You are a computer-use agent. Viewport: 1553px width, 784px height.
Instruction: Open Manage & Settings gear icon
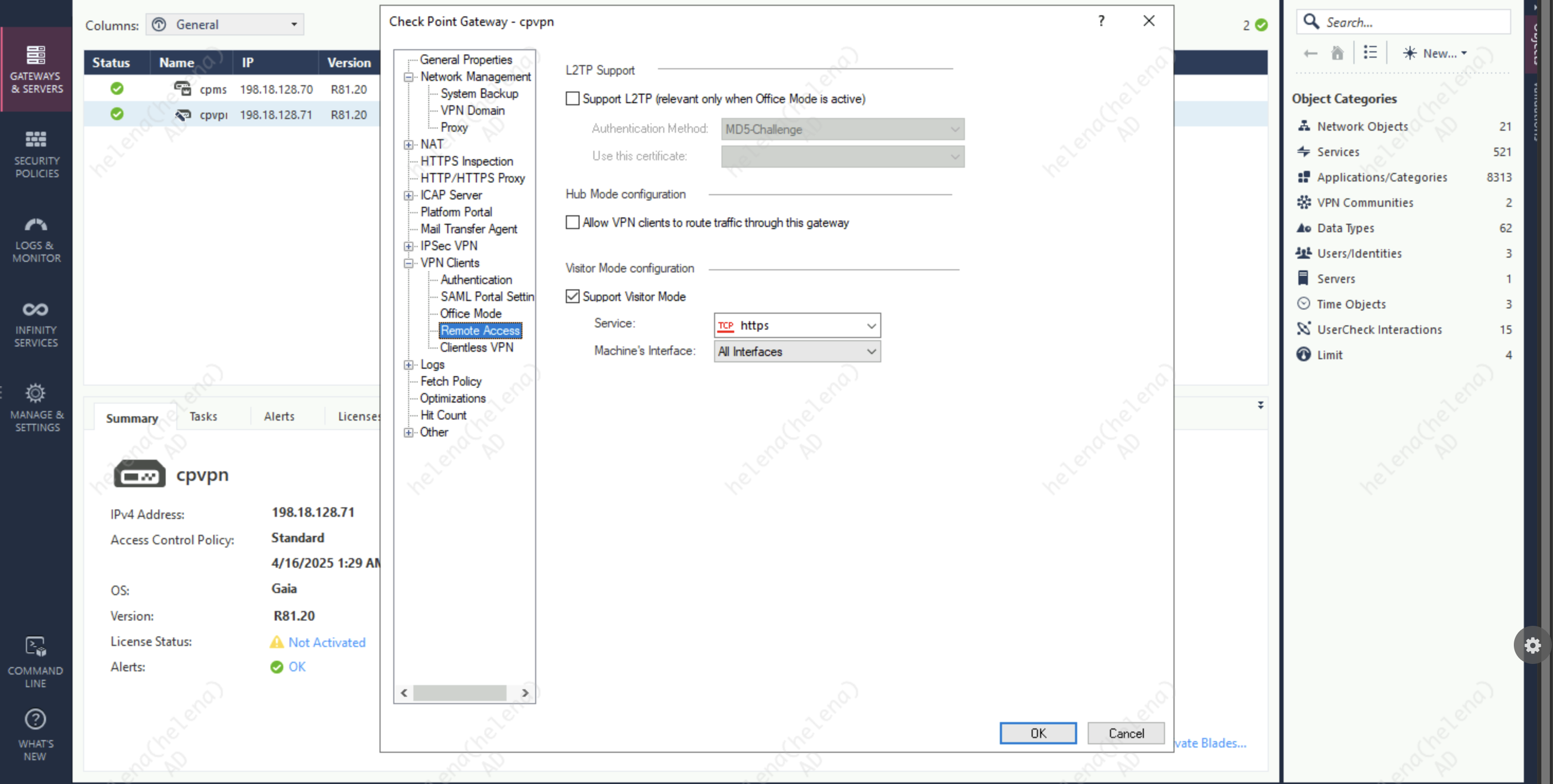[x=36, y=394]
